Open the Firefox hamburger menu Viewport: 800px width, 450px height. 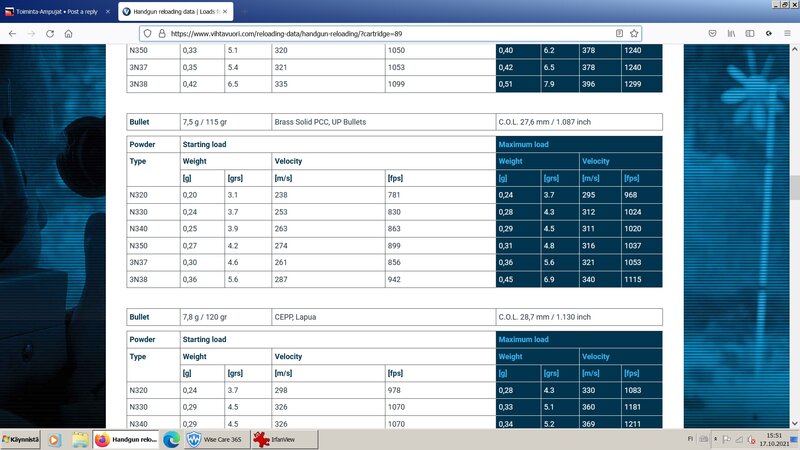pos(787,32)
